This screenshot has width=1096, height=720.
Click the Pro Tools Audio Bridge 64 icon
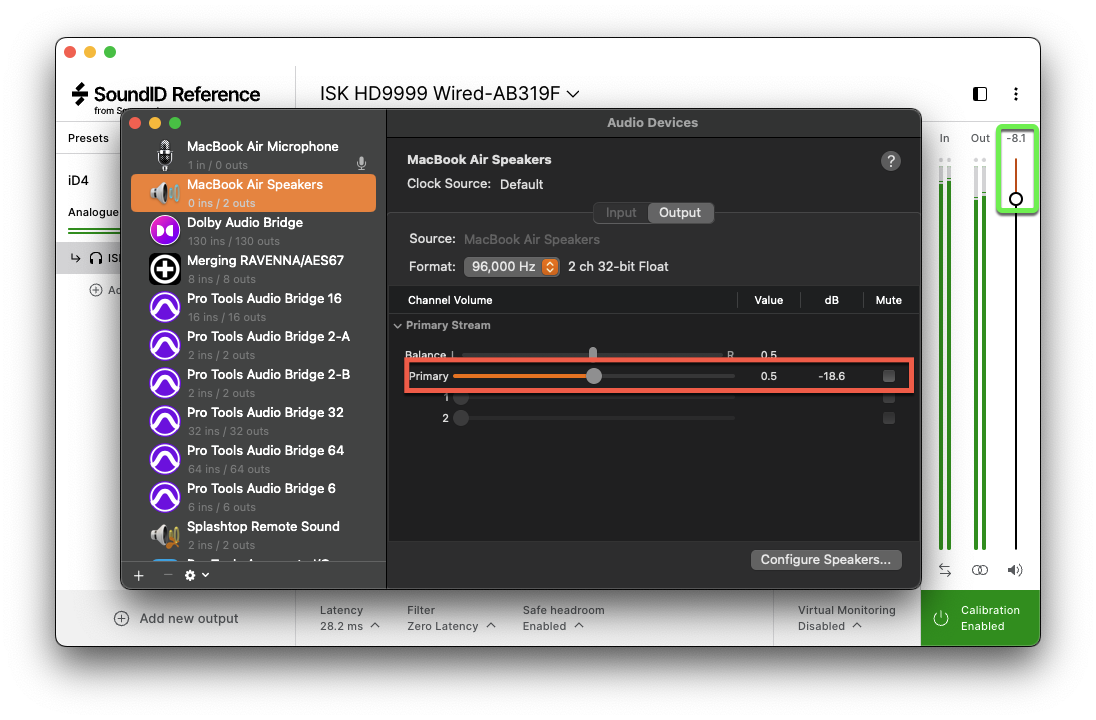[x=165, y=459]
